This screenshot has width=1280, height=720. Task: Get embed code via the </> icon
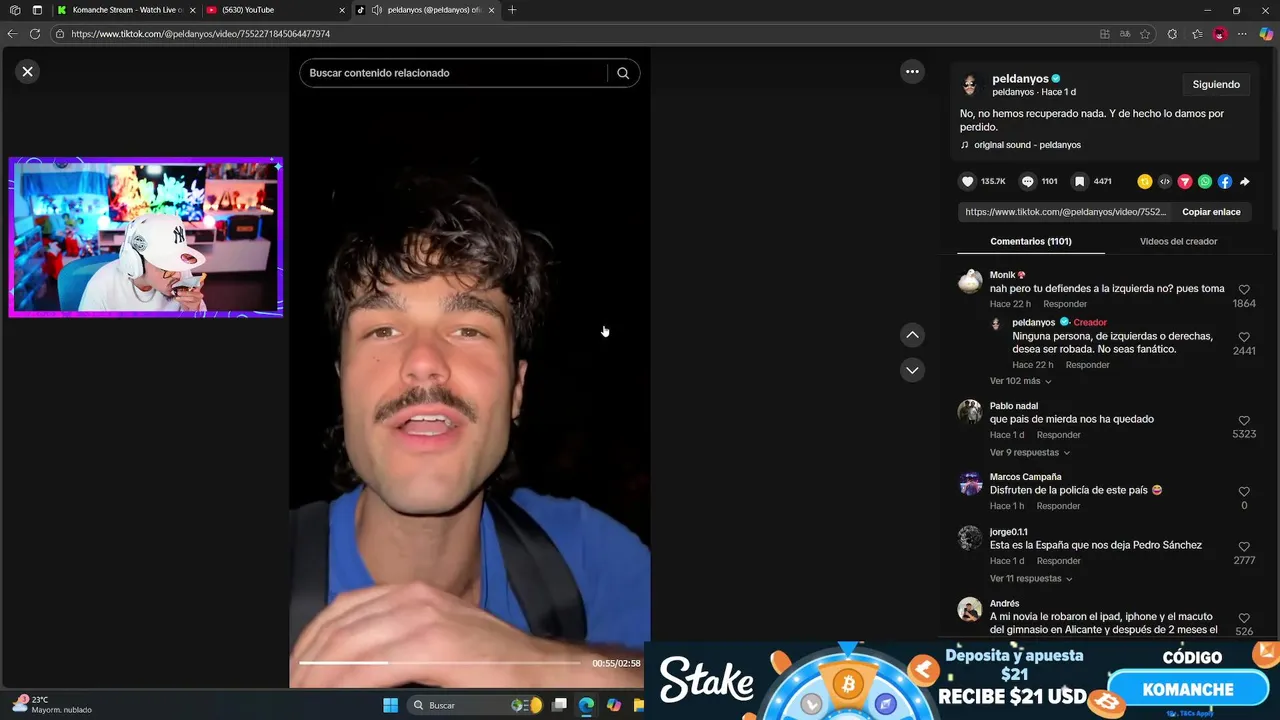point(1165,182)
